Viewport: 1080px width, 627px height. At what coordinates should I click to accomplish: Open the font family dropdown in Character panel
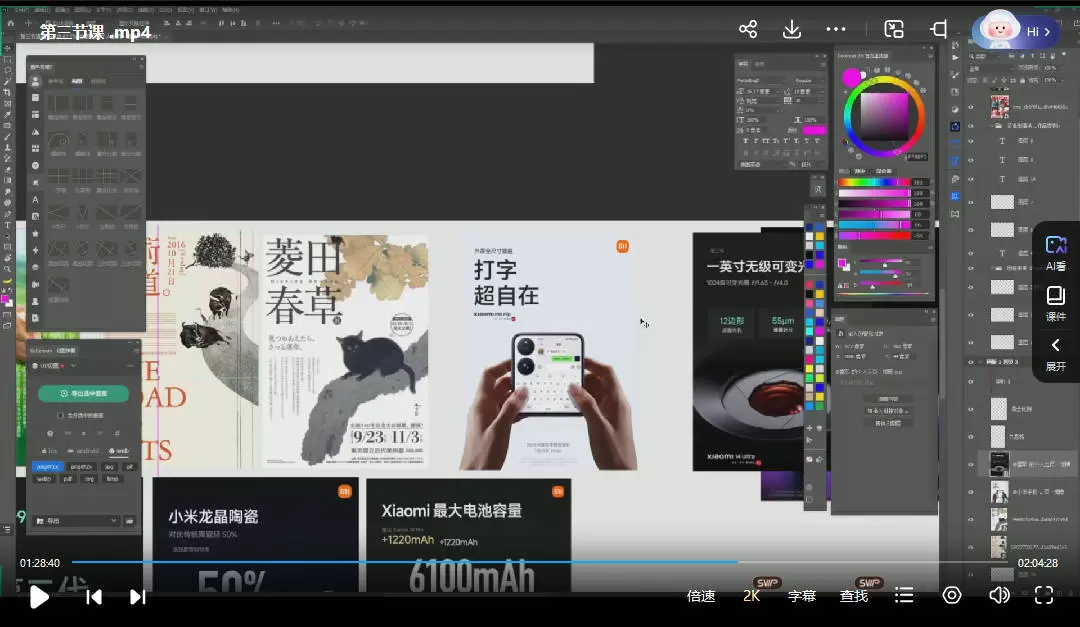coord(761,81)
